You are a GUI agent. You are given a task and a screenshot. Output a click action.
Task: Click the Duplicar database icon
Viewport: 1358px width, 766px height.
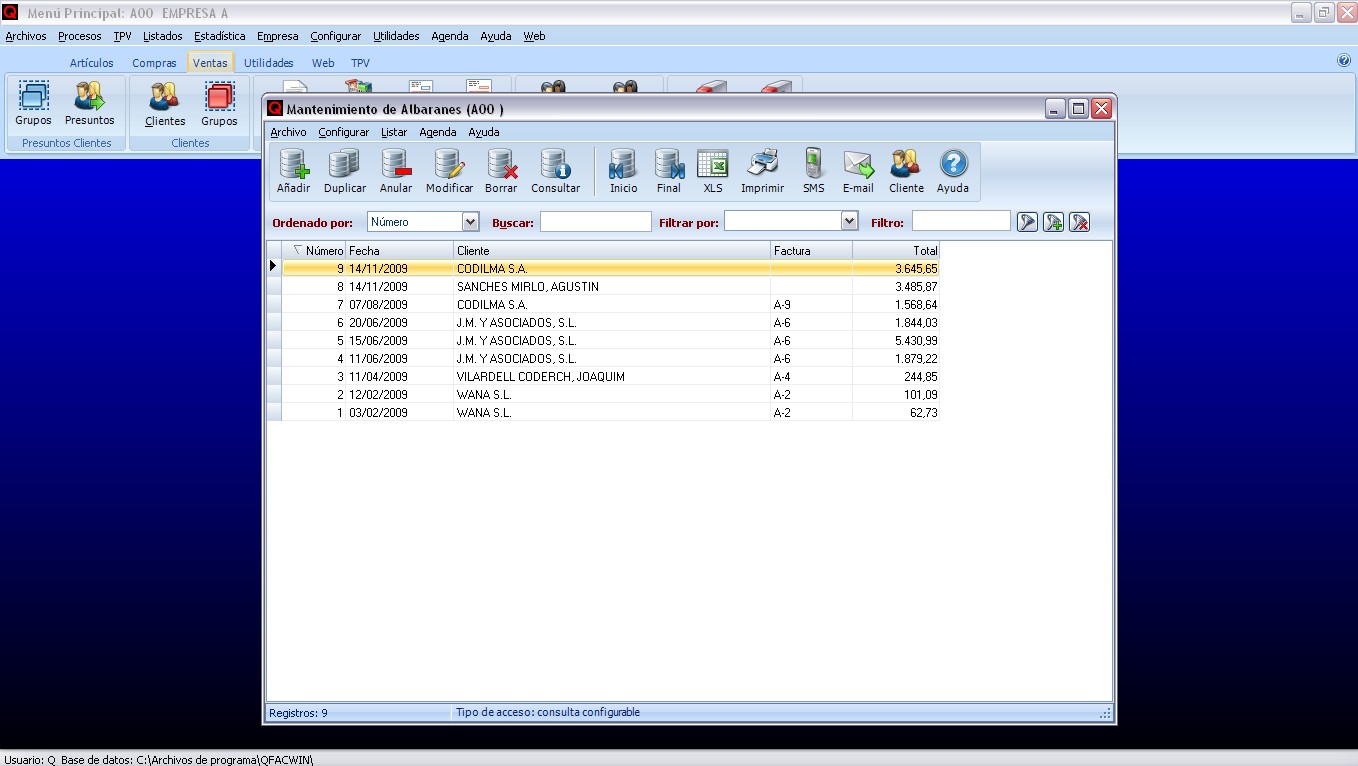345,171
